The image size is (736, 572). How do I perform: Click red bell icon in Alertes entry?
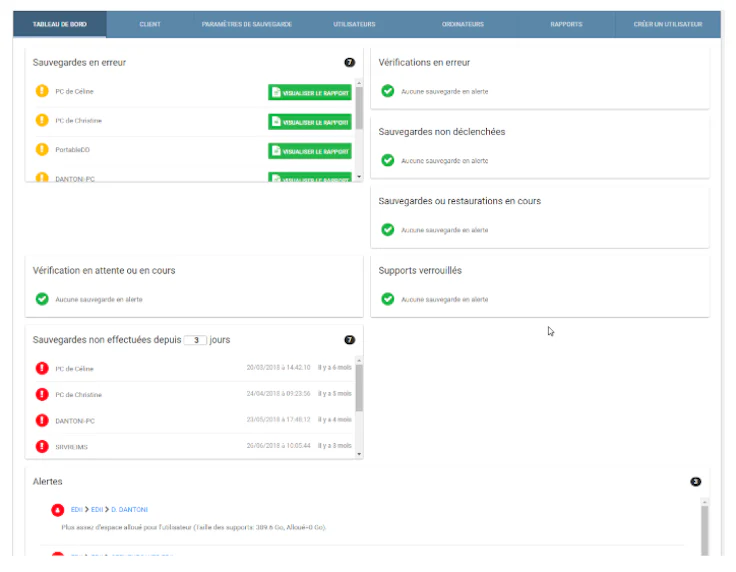point(58,510)
